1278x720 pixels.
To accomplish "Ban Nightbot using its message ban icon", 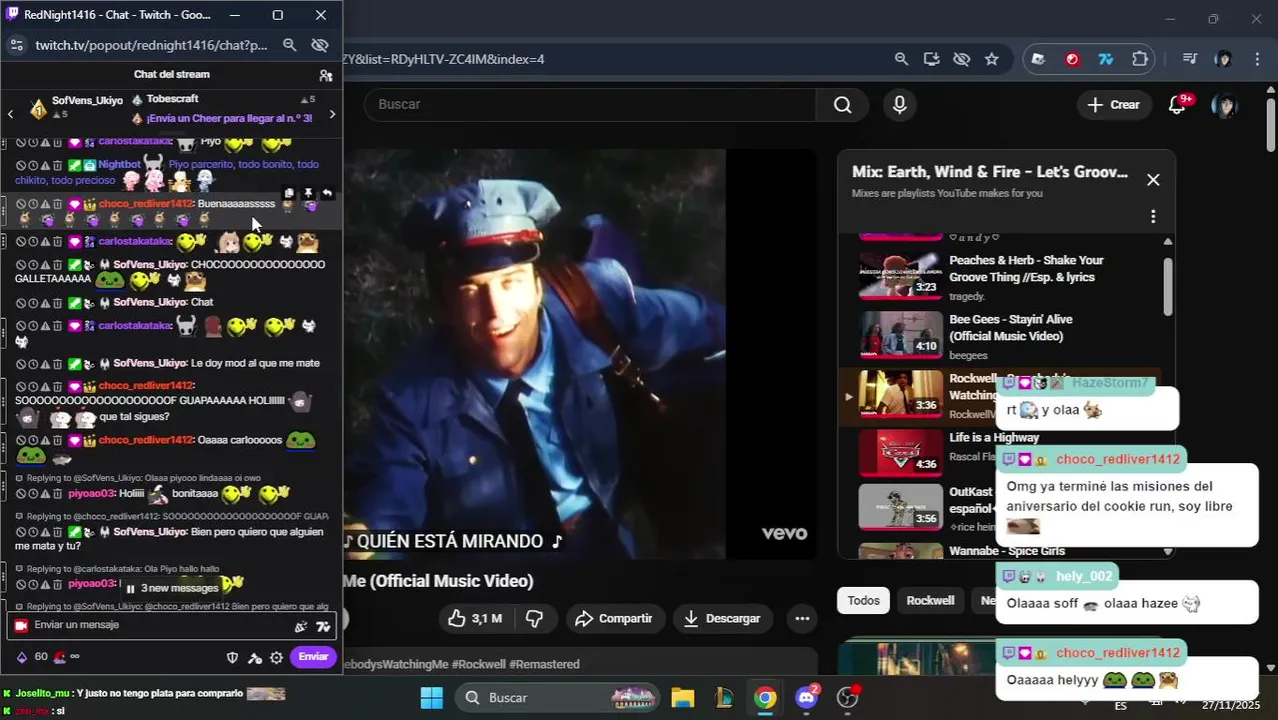I will pyautogui.click(x=21, y=164).
